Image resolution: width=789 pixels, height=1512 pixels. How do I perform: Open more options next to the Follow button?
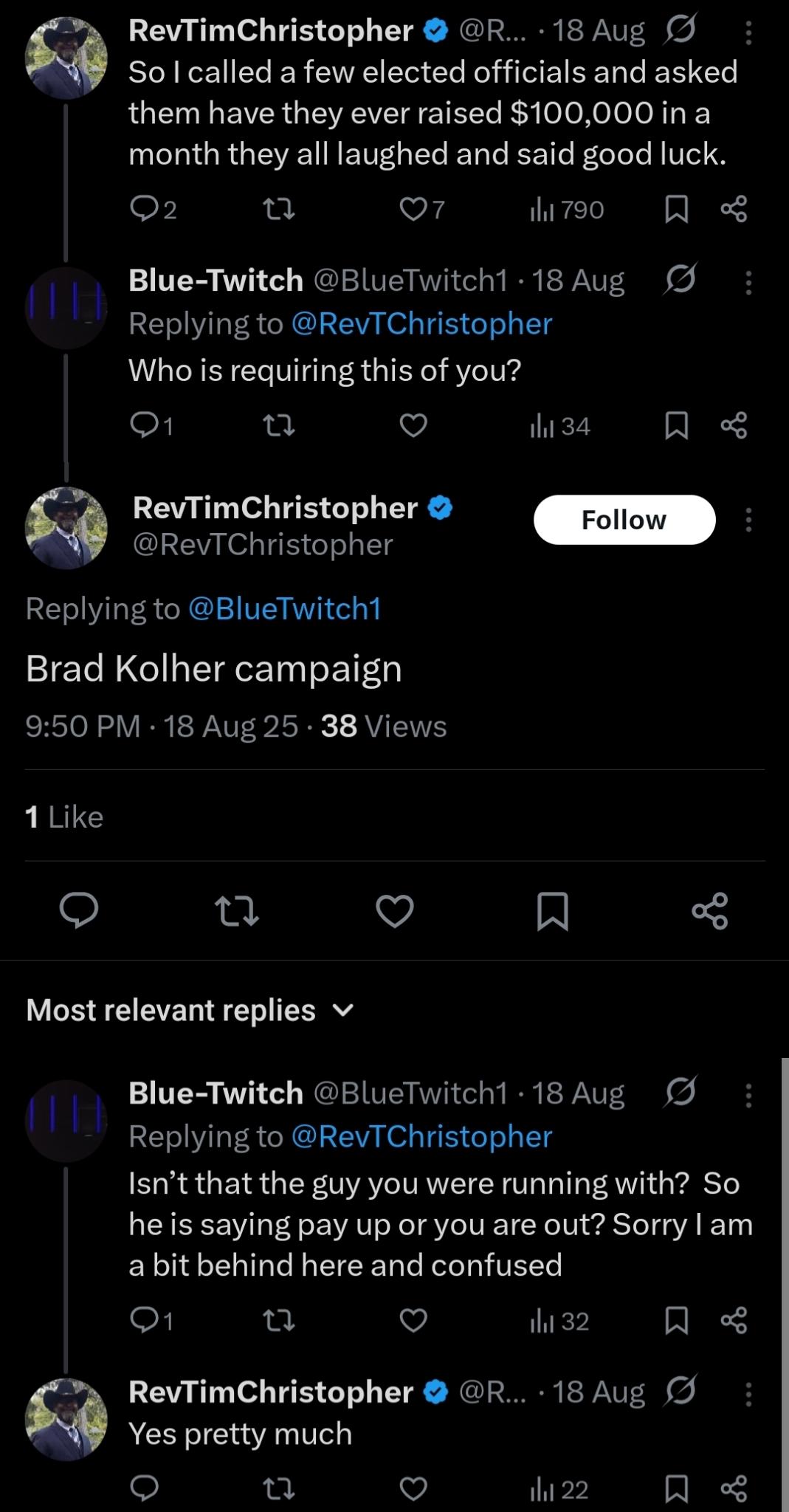tap(748, 520)
